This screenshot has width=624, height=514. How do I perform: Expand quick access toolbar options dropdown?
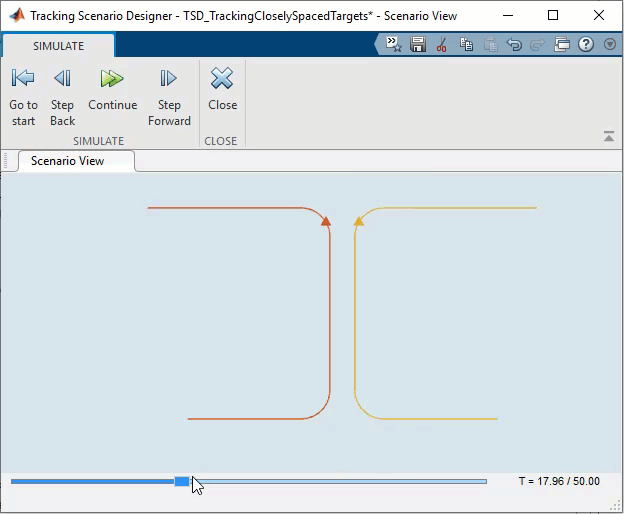610,44
